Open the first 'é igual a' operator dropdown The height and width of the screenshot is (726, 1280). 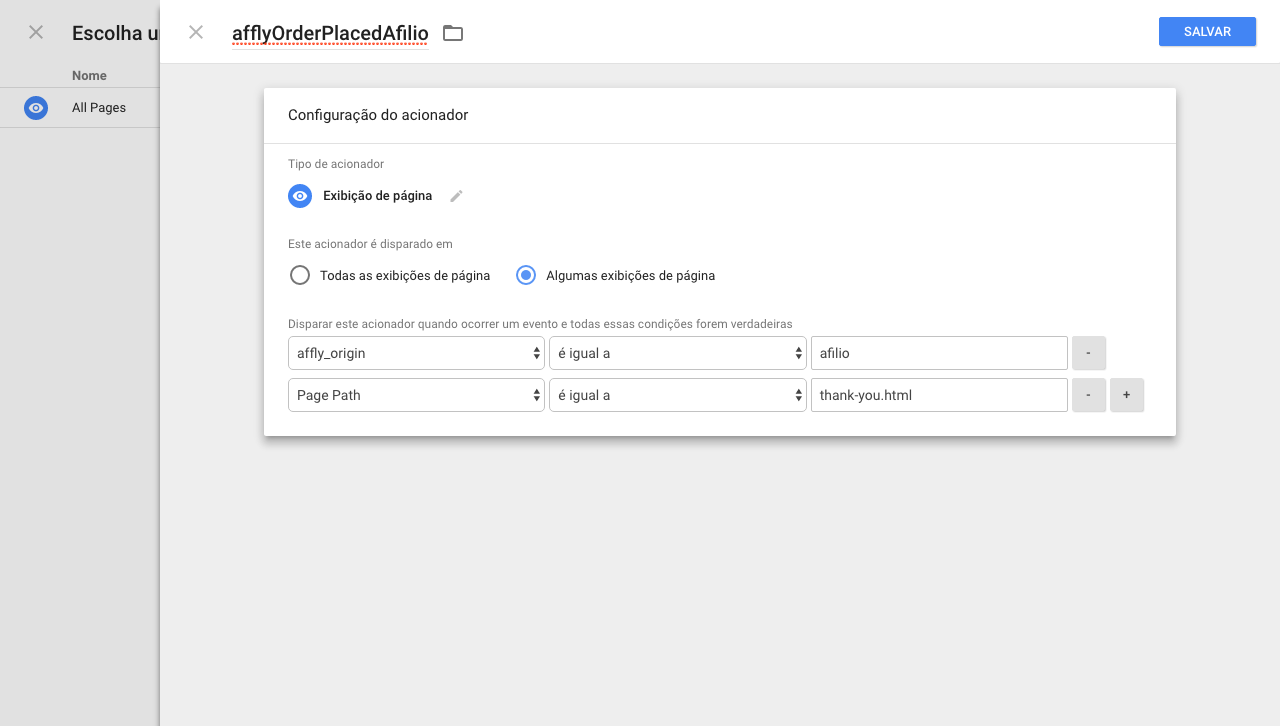pyautogui.click(x=678, y=353)
